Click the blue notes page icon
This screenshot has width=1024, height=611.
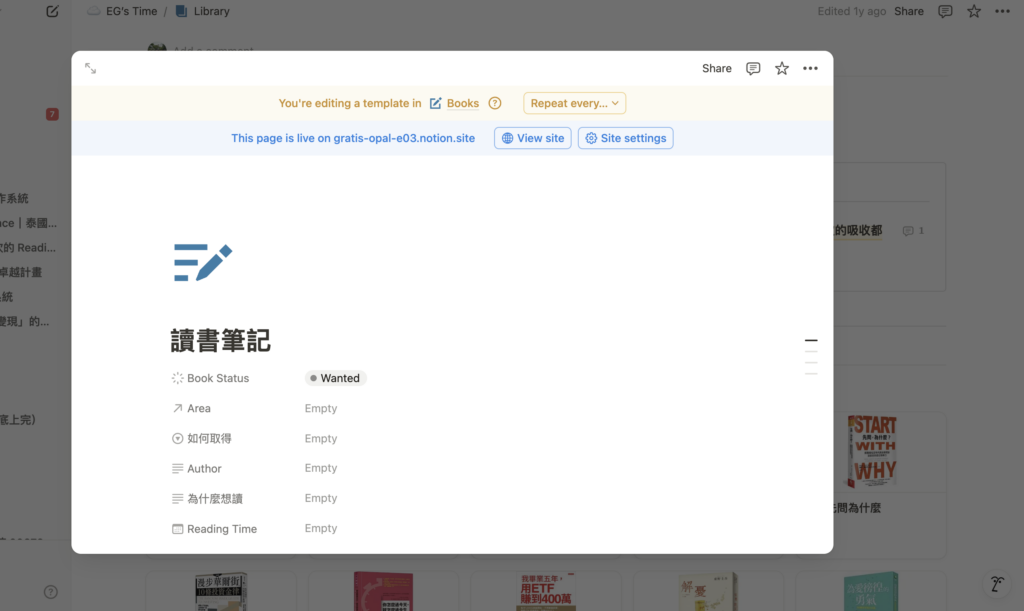click(x=203, y=262)
